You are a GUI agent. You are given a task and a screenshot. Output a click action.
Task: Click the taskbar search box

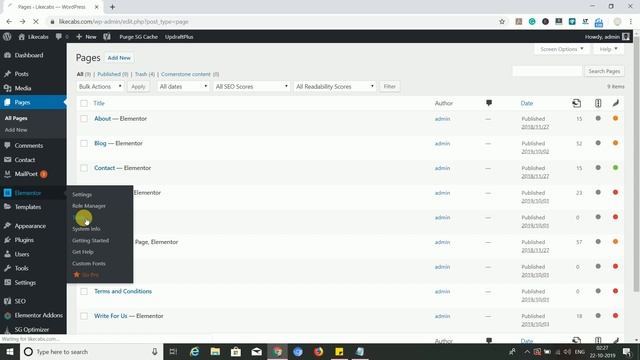coord(91,351)
